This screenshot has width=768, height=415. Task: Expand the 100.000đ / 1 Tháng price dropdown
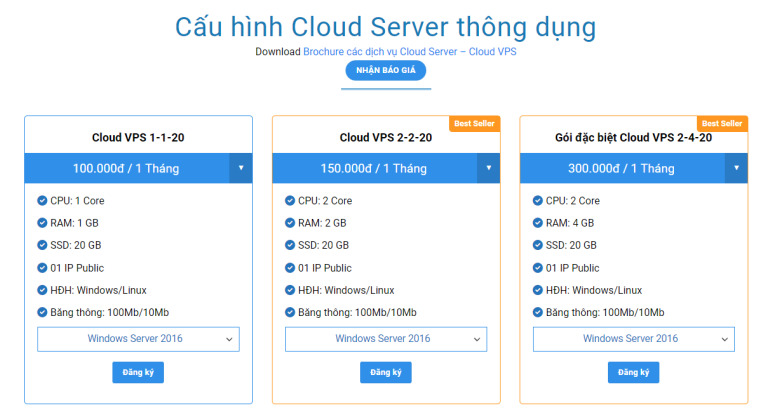coord(240,168)
